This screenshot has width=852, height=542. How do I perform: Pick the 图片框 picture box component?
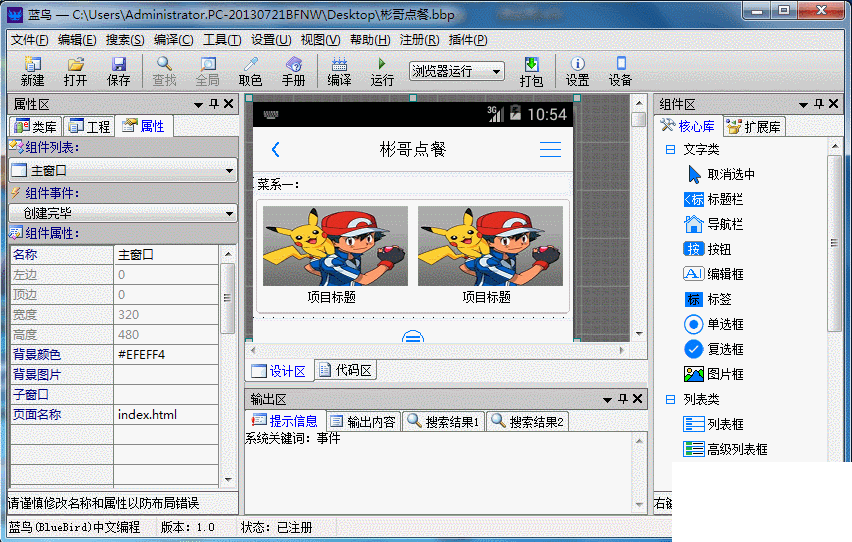click(x=713, y=374)
